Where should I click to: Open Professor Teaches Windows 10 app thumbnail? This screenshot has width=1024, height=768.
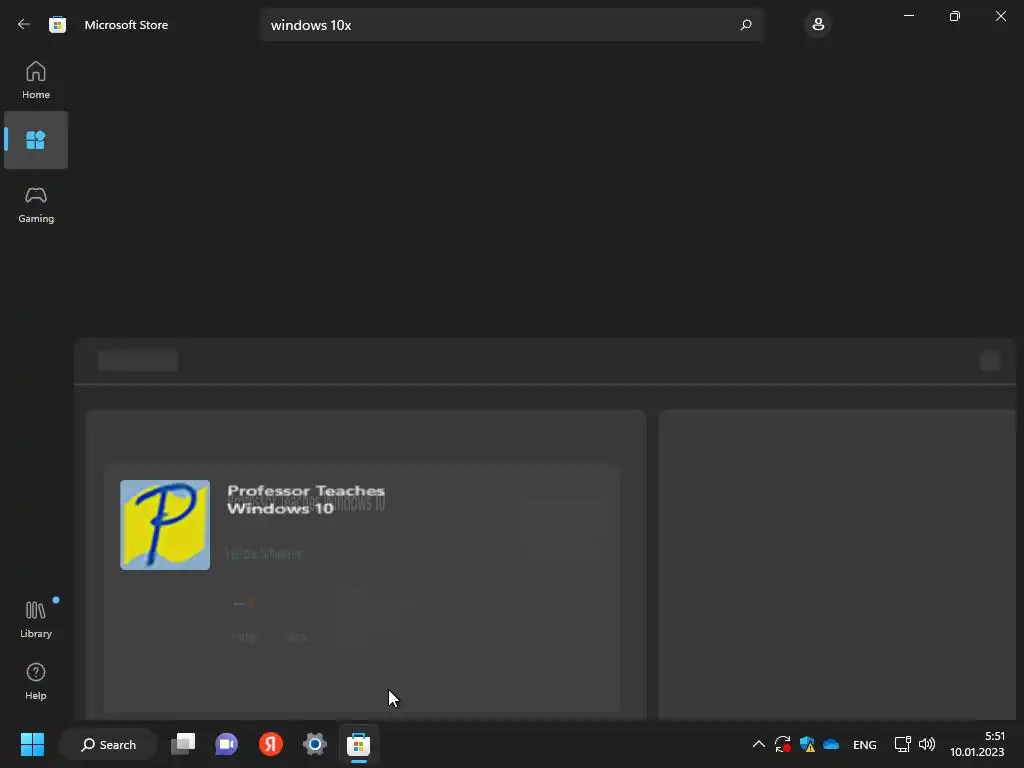[x=165, y=525]
